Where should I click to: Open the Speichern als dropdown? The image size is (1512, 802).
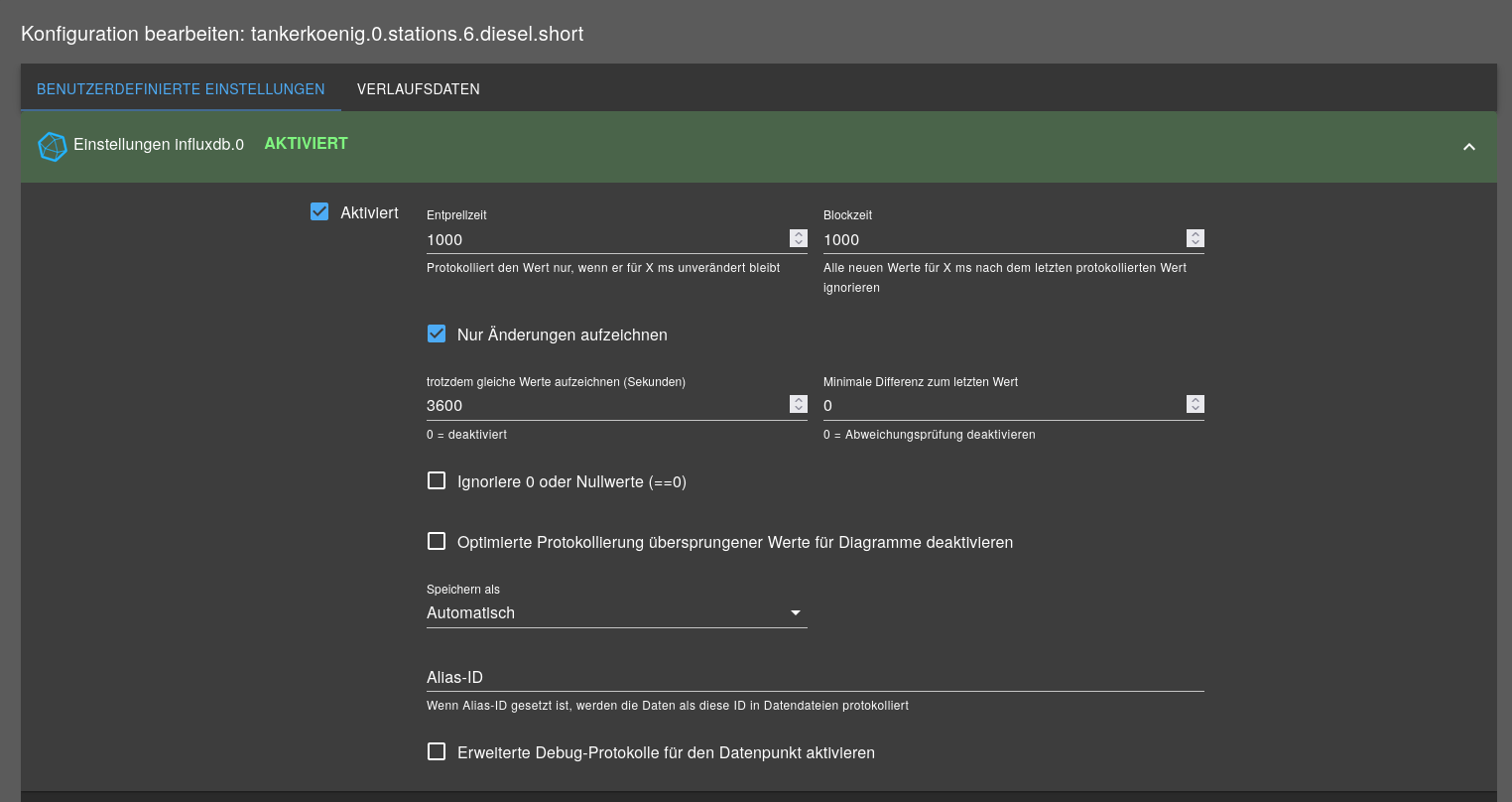click(x=617, y=613)
